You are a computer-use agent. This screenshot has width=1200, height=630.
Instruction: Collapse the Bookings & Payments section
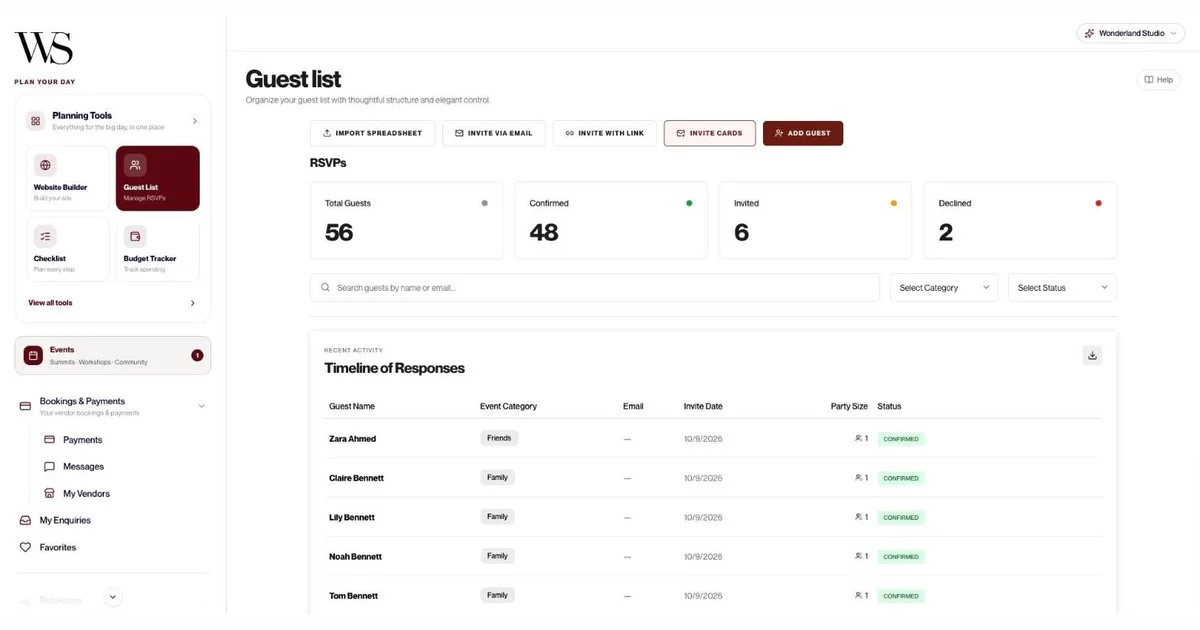(202, 406)
